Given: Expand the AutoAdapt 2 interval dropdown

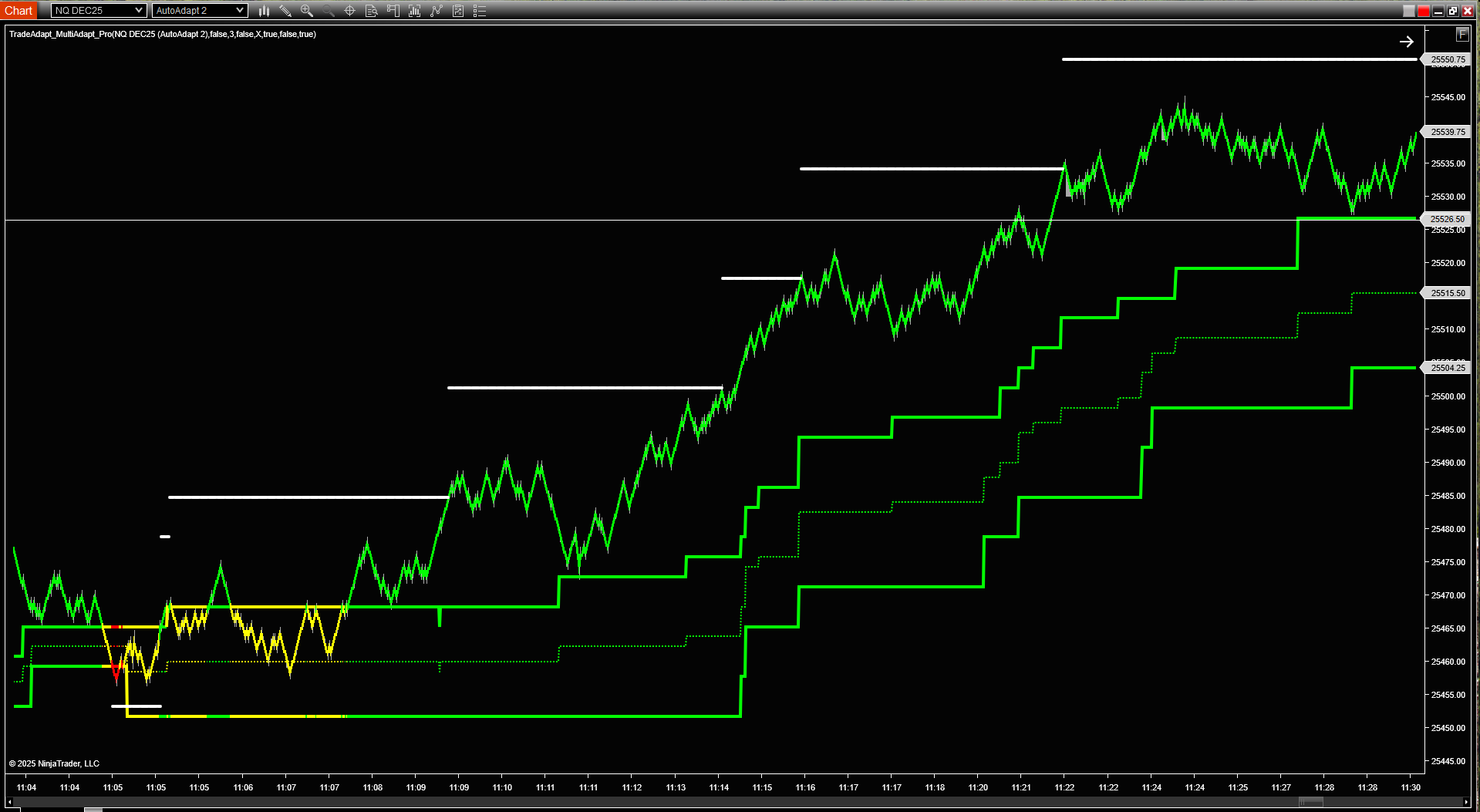Looking at the screenshot, I should [200, 11].
